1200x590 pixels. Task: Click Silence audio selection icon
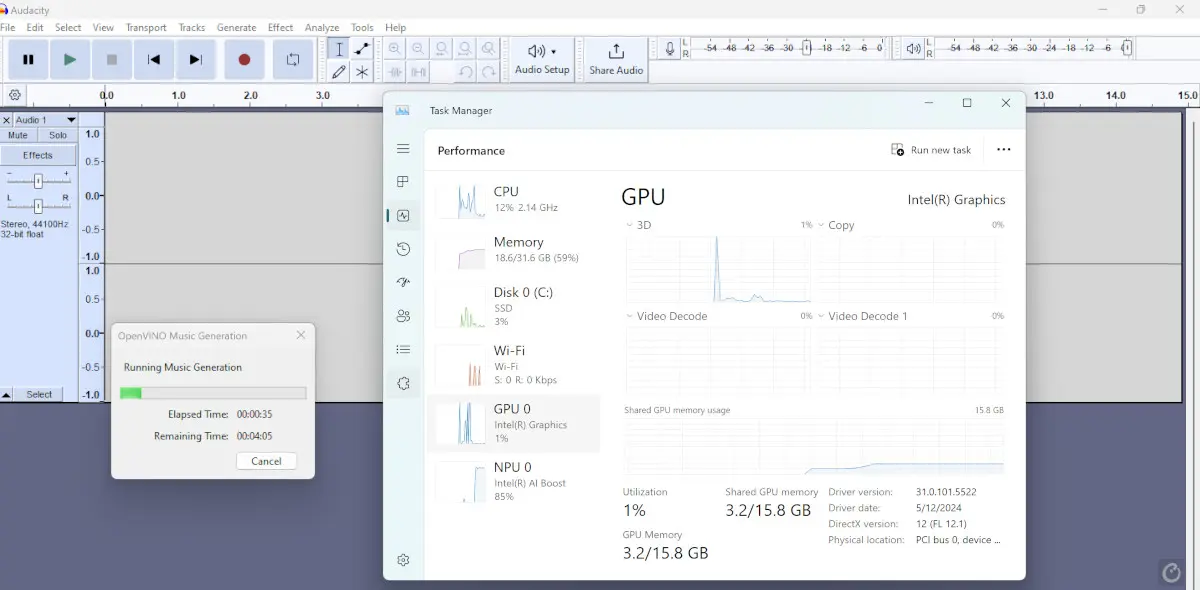coord(418,72)
